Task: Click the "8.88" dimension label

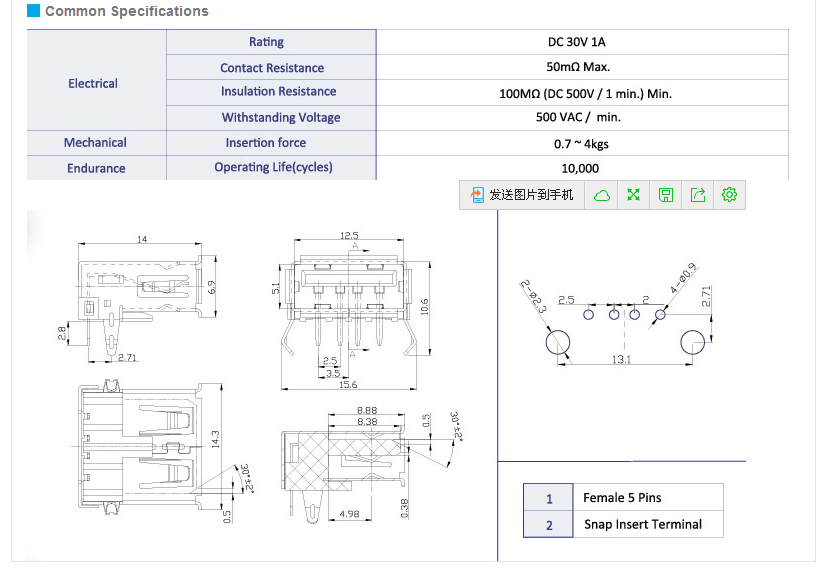Action: point(367,410)
